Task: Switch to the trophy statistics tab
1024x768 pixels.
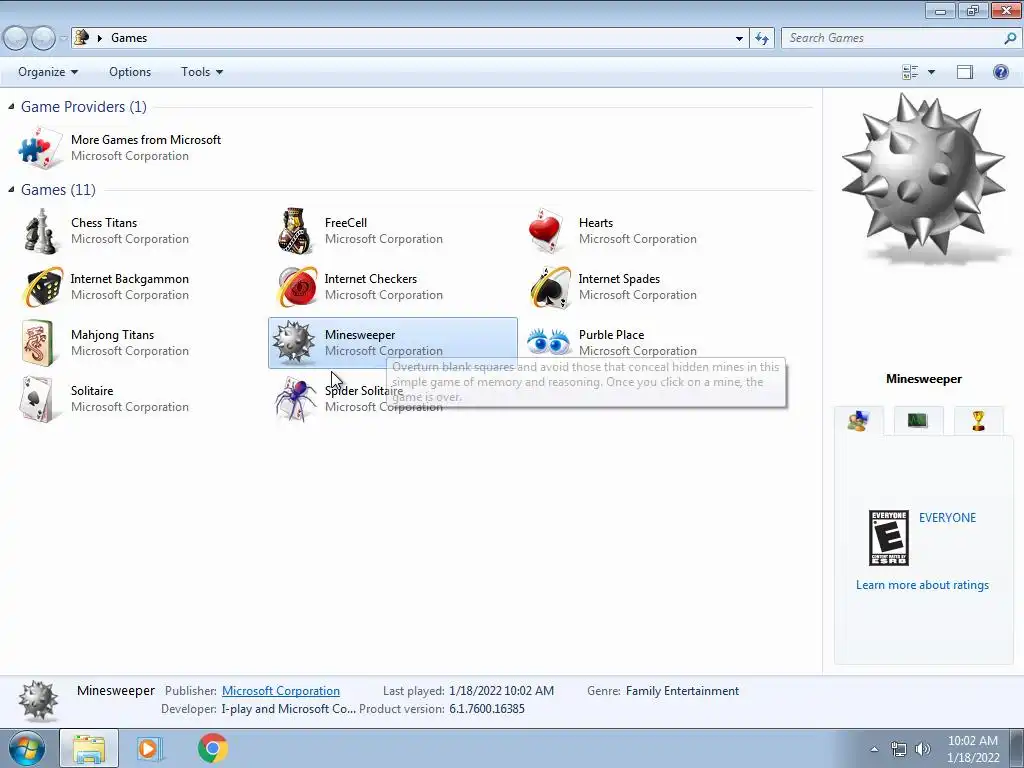Action: click(x=978, y=421)
